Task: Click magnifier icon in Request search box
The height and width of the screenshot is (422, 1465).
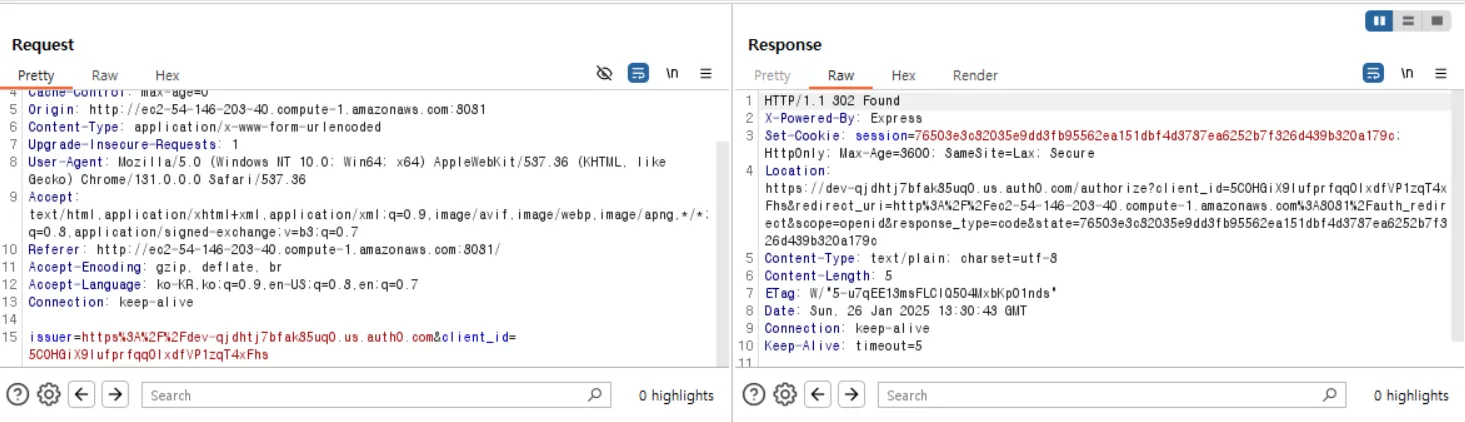Action: pyautogui.click(x=595, y=394)
